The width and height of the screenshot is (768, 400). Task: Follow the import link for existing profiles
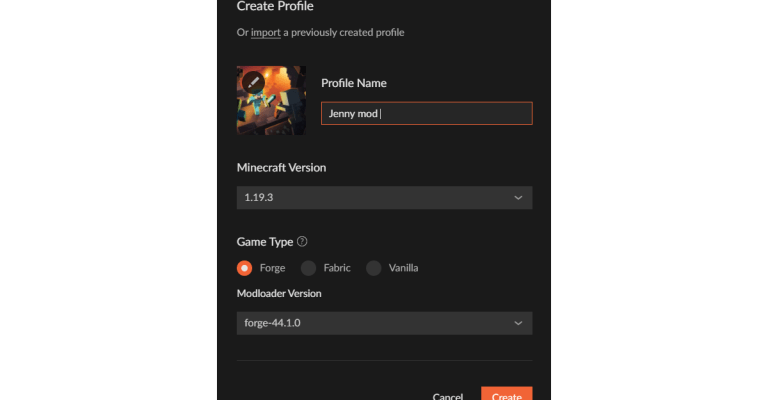tap(265, 33)
